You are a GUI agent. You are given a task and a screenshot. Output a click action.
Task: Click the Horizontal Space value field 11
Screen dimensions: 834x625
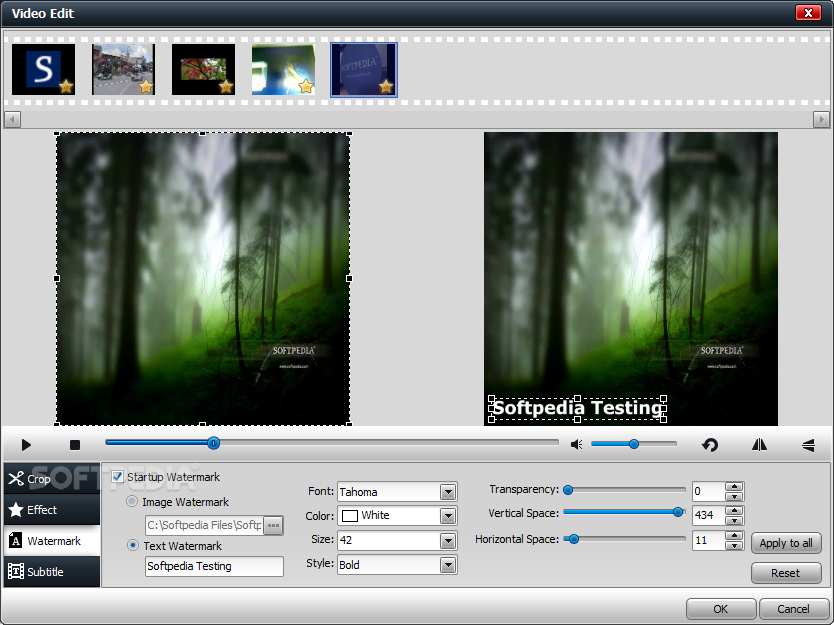click(708, 540)
